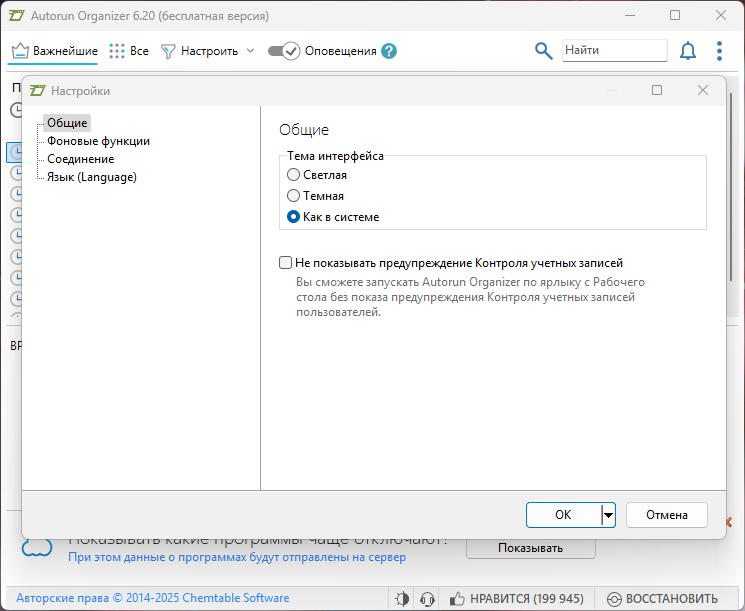This screenshot has height=611, width=745.
Task: Confirm settings with the OK button
Action: (x=564, y=515)
